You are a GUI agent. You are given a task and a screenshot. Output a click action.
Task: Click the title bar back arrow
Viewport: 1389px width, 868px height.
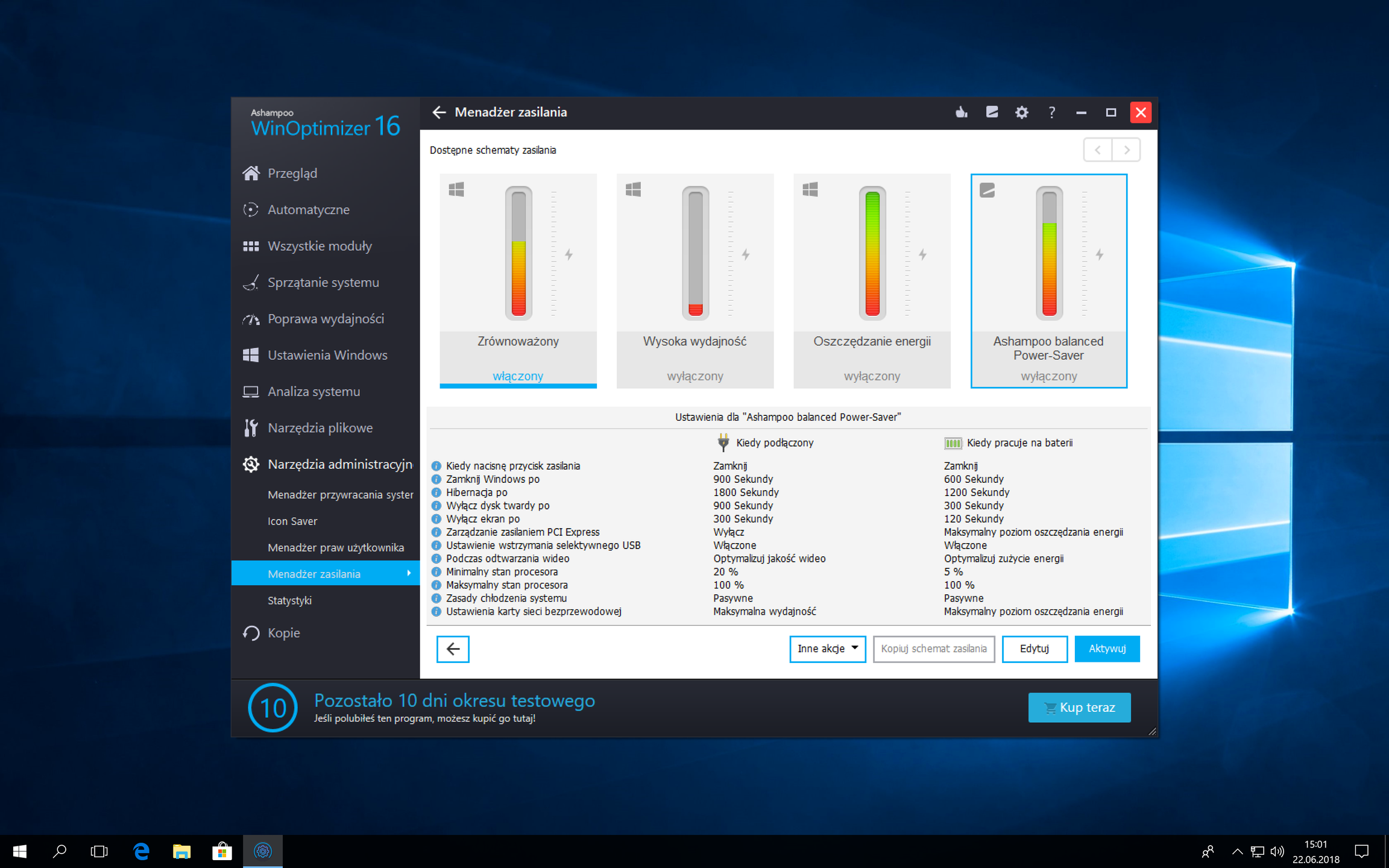point(439,112)
